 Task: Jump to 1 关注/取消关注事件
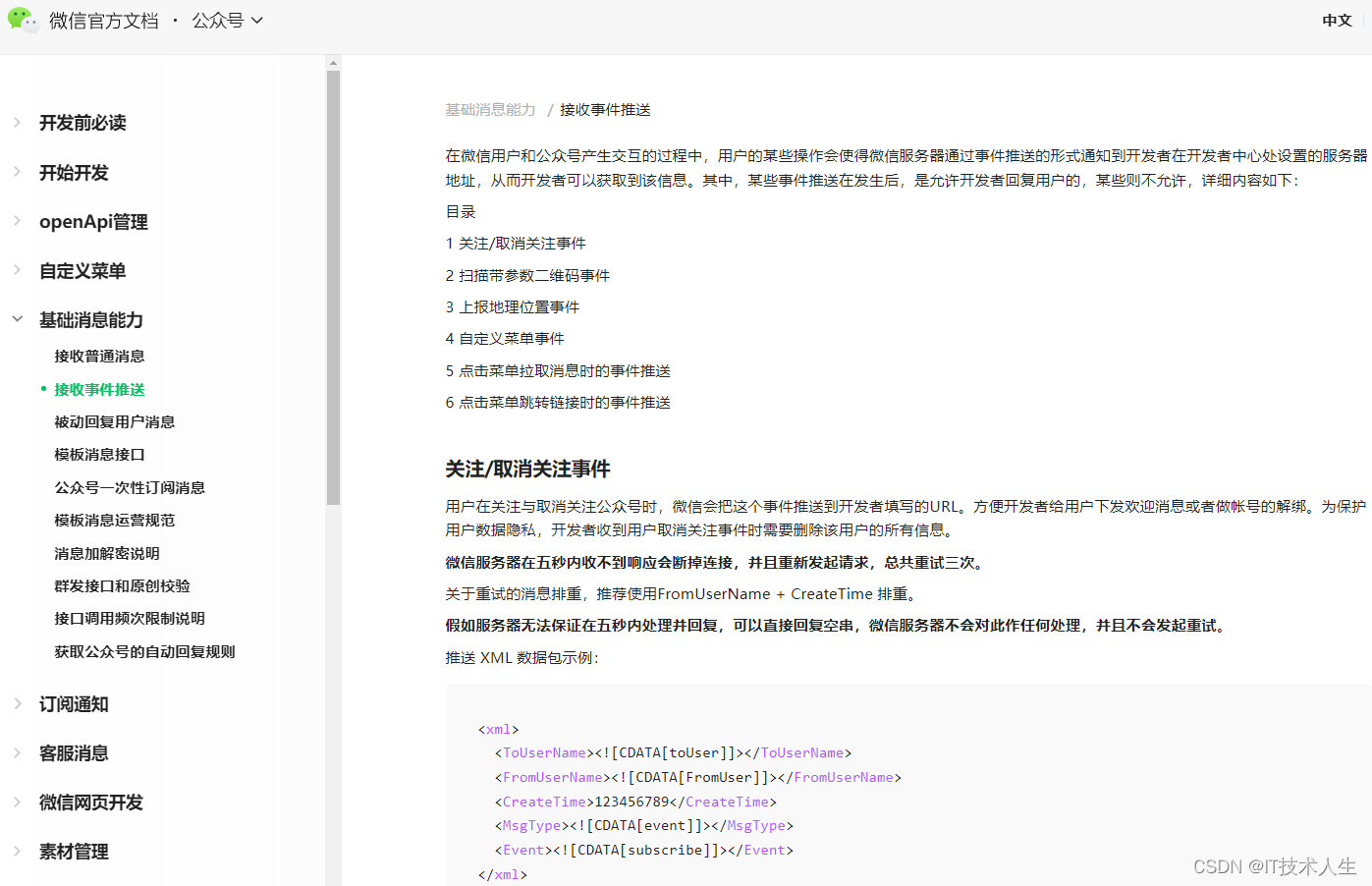pyautogui.click(x=516, y=244)
